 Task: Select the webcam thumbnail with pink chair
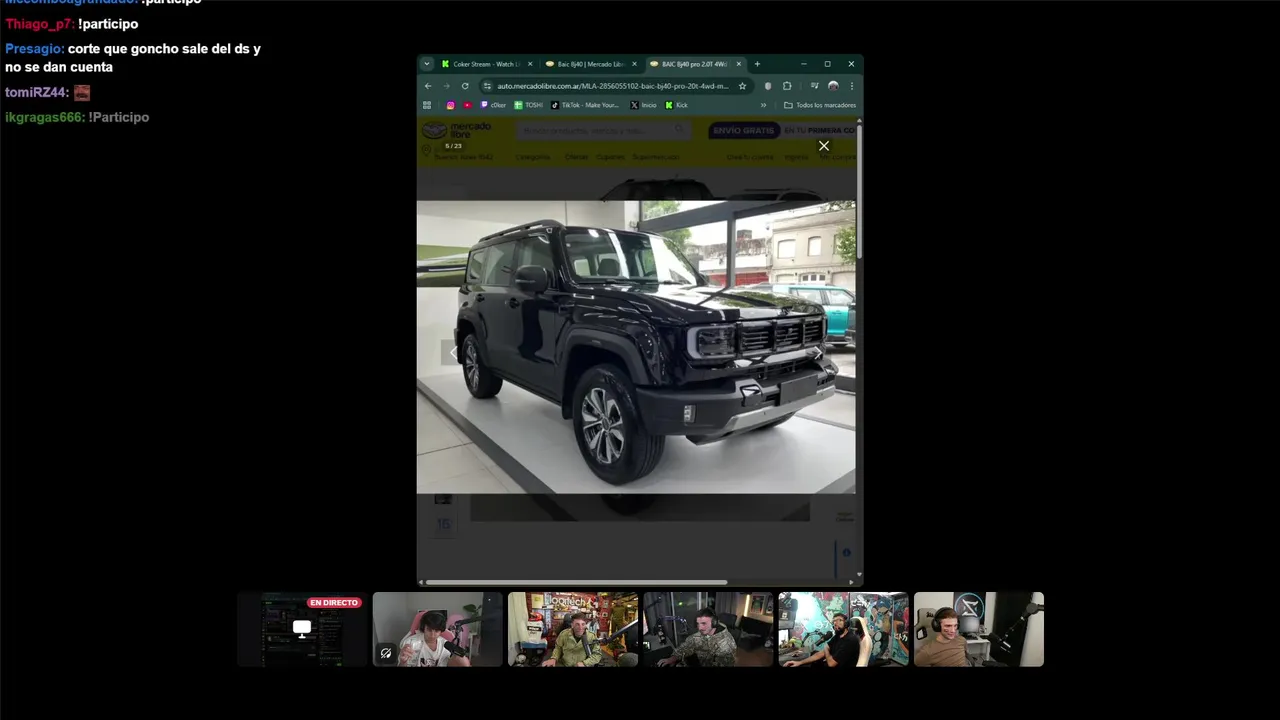[x=438, y=629]
